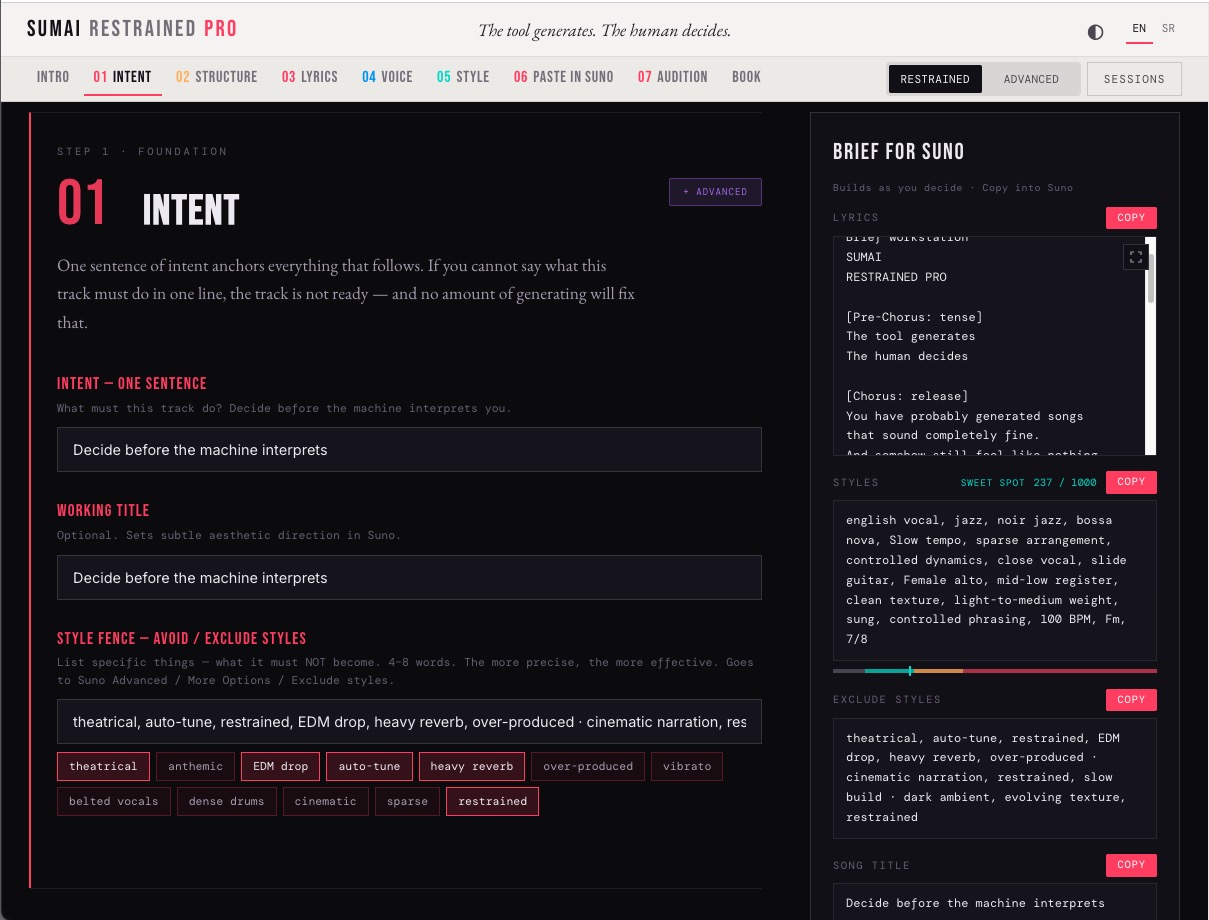Click the exclude styles text box in brief

pyautogui.click(x=995, y=778)
